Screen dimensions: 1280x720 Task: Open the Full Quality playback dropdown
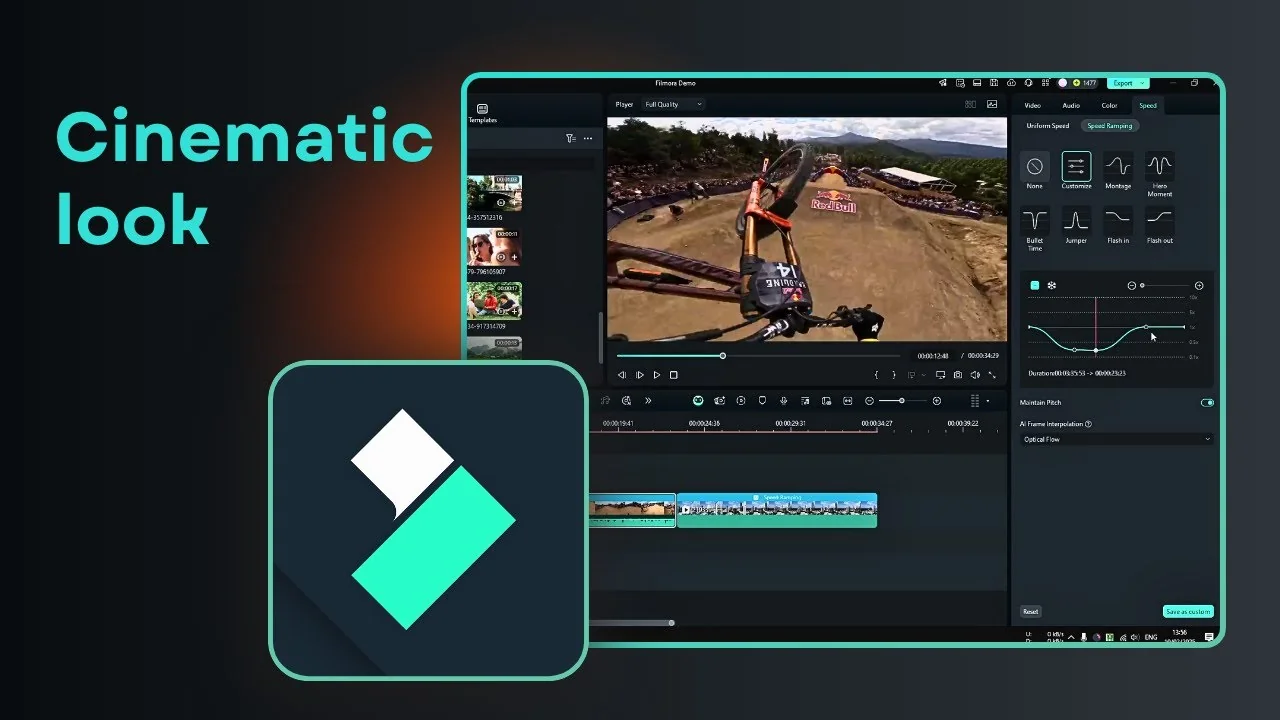point(672,104)
